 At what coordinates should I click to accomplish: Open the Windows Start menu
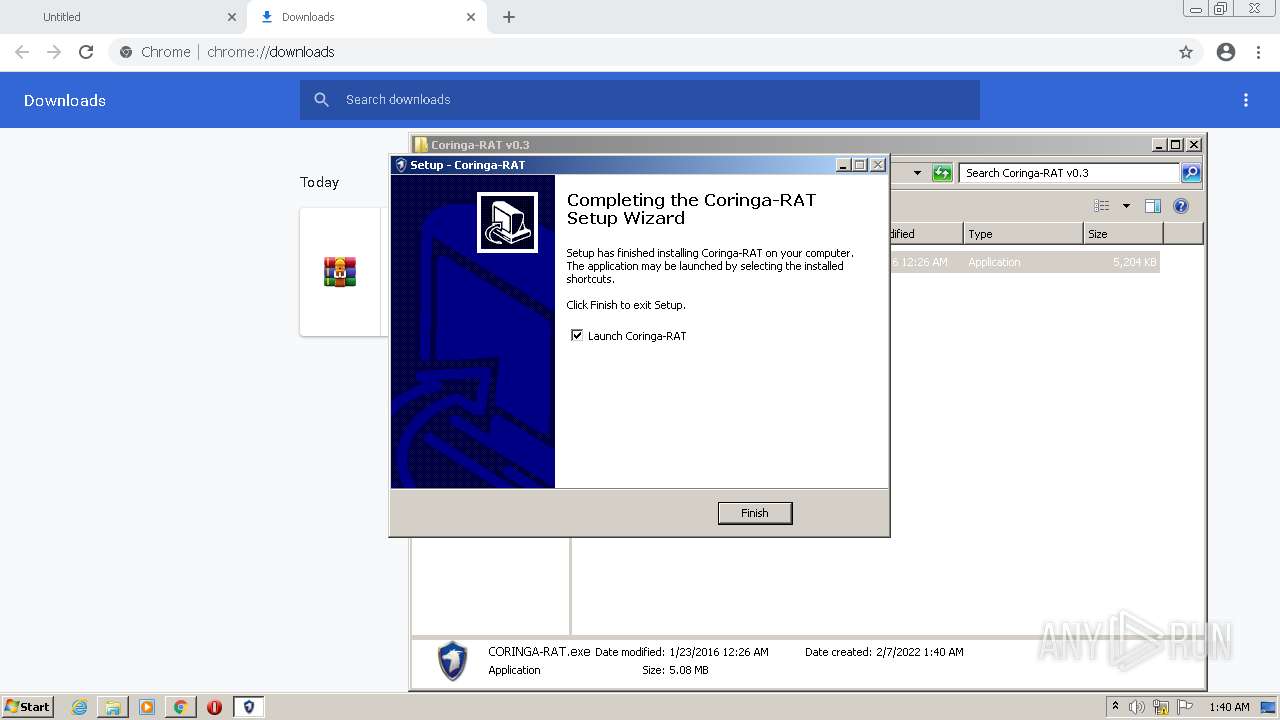pos(27,706)
